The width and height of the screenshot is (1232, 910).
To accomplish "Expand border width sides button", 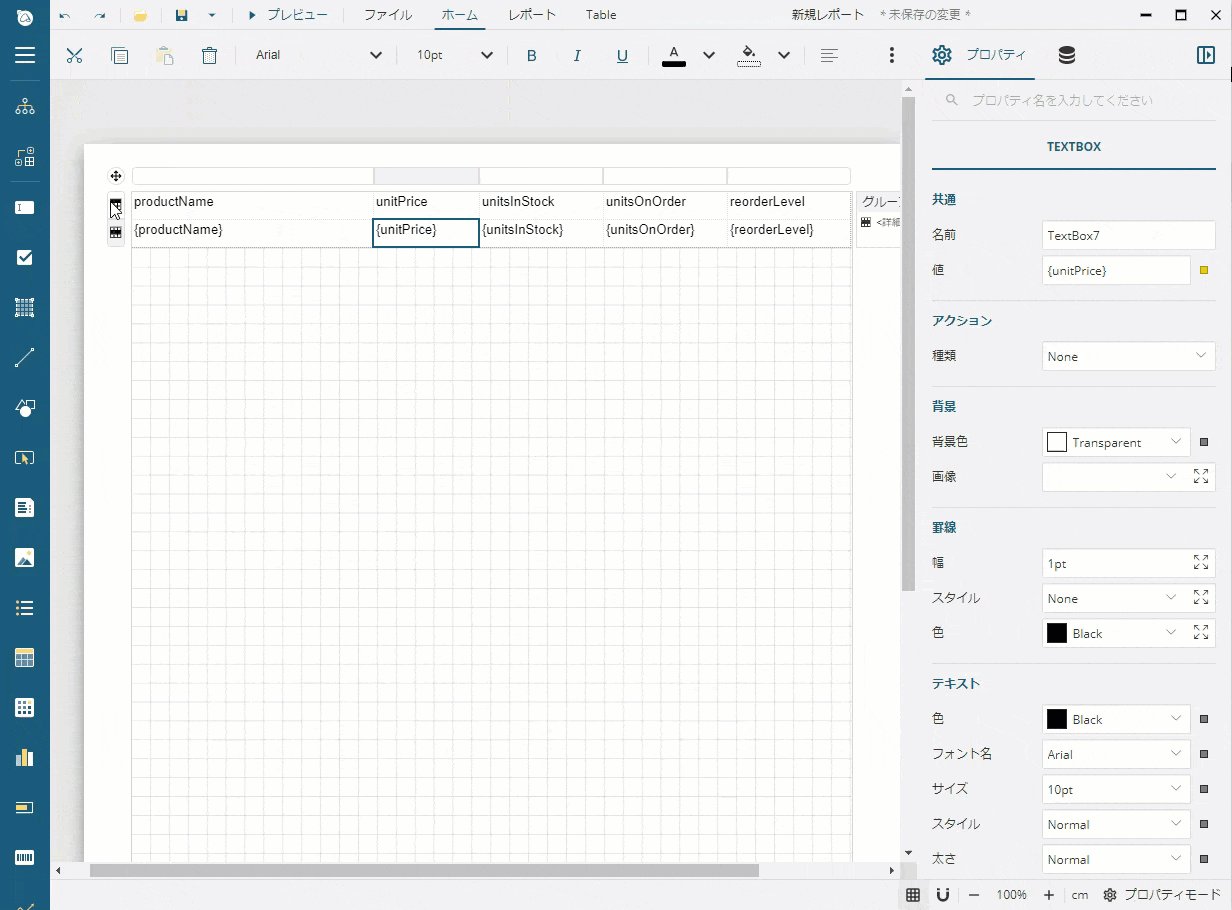I will click(x=1201, y=563).
